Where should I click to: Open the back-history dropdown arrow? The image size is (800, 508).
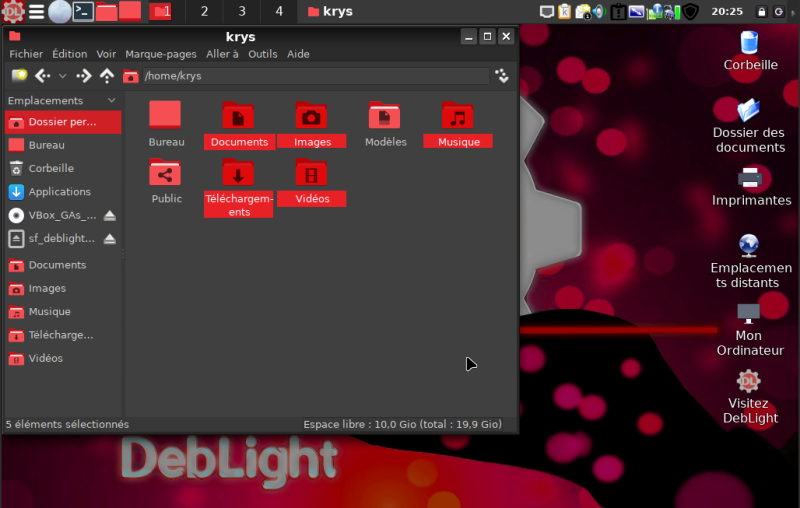63,76
